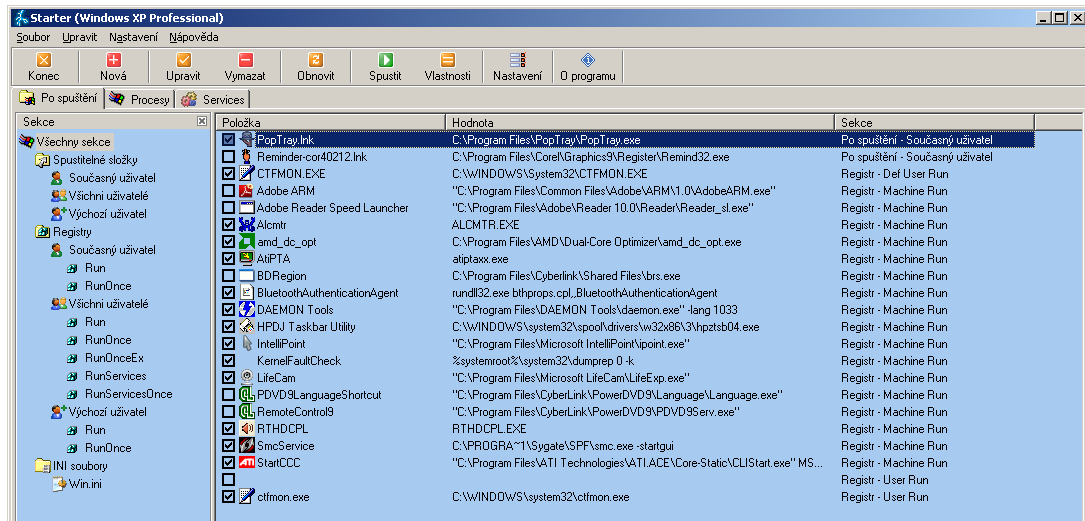This screenshot has height=521, width=1085.
Task: Click the AtiPTA entry icon
Action: [246, 258]
